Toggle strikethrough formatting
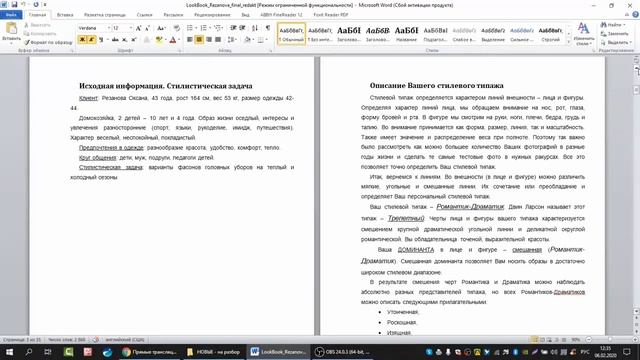This screenshot has width=640, height=360. point(115,40)
